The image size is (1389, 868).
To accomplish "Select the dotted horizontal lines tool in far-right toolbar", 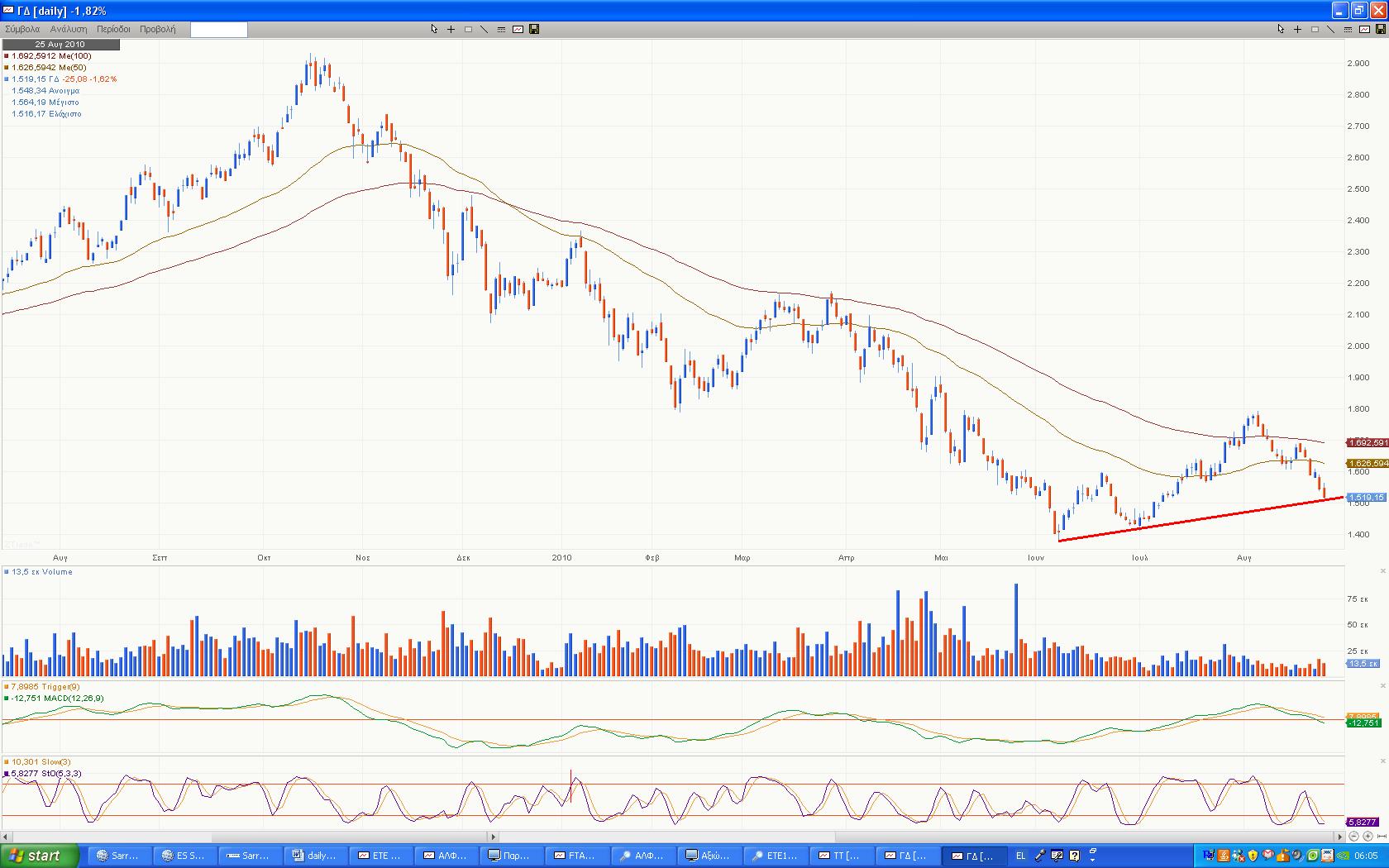I will 1348,29.
